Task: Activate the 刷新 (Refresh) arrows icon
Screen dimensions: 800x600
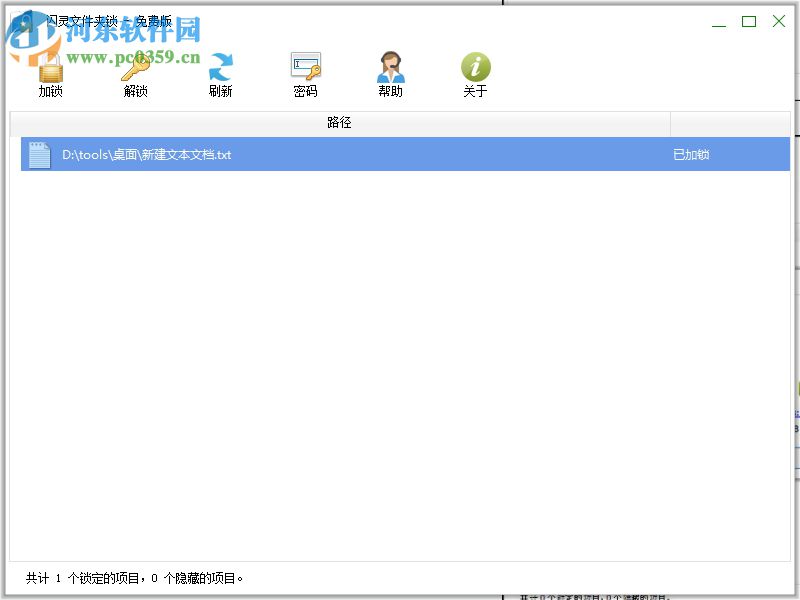Action: pyautogui.click(x=220, y=69)
